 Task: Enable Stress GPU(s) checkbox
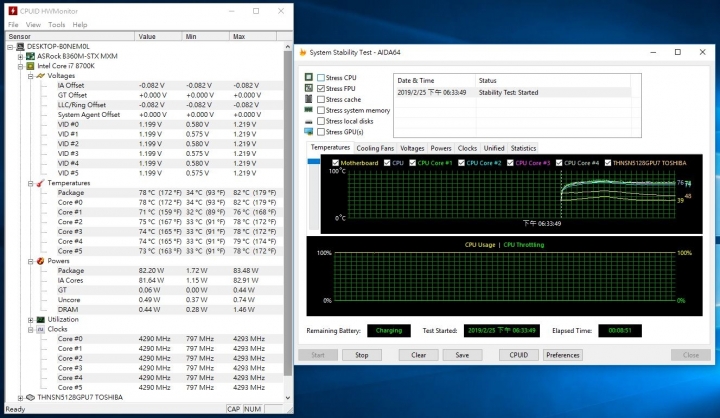[x=321, y=132]
